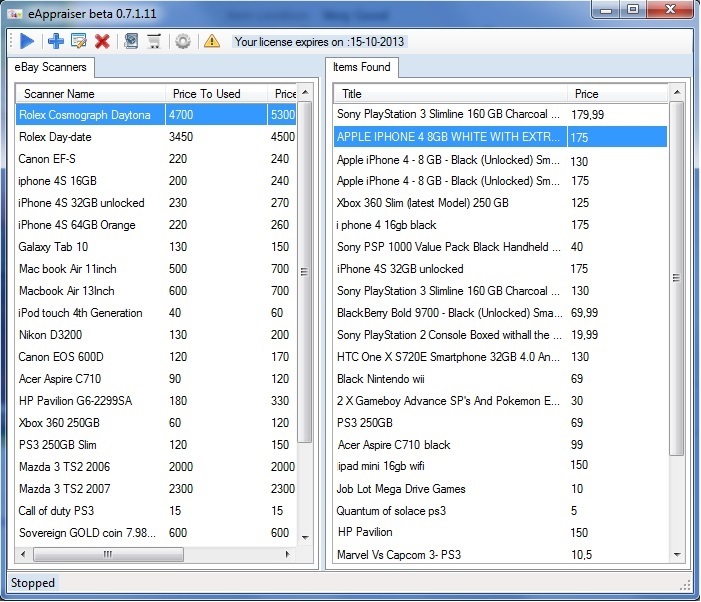Select Mazda 3 TS2 2007 scanner
701x602 pixels.
[x=156, y=489]
